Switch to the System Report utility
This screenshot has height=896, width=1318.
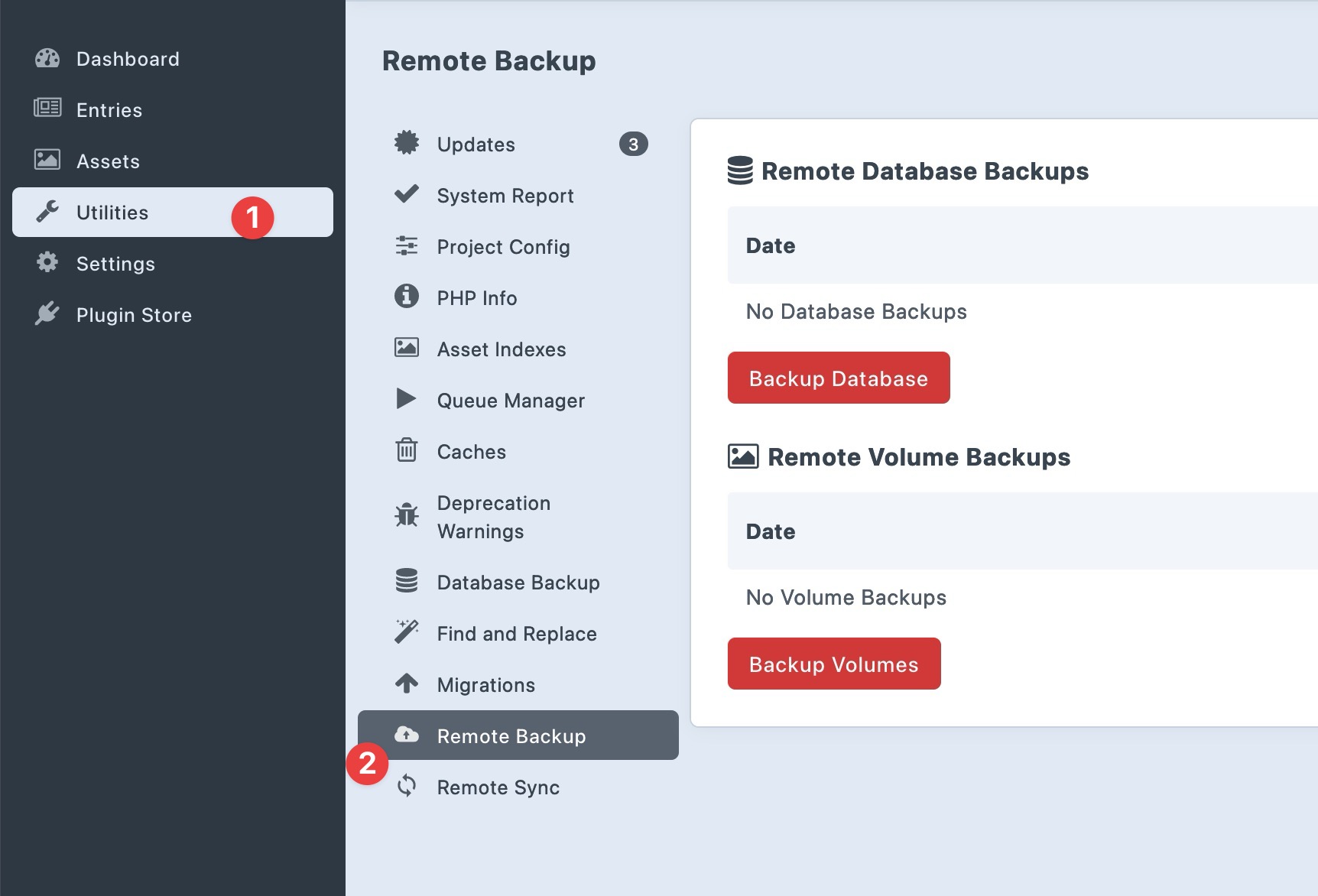[505, 196]
